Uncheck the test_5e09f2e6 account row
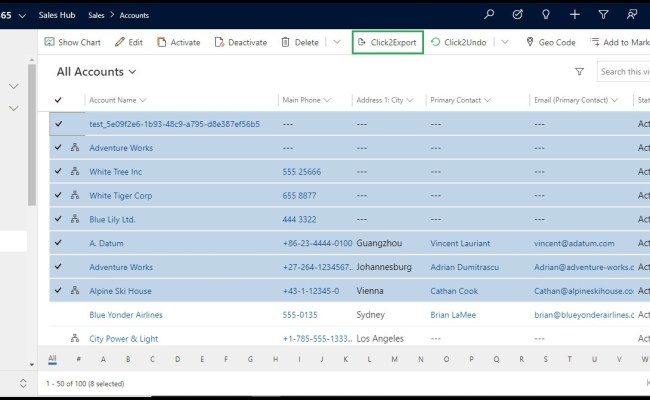The image size is (650, 400). tap(58, 124)
